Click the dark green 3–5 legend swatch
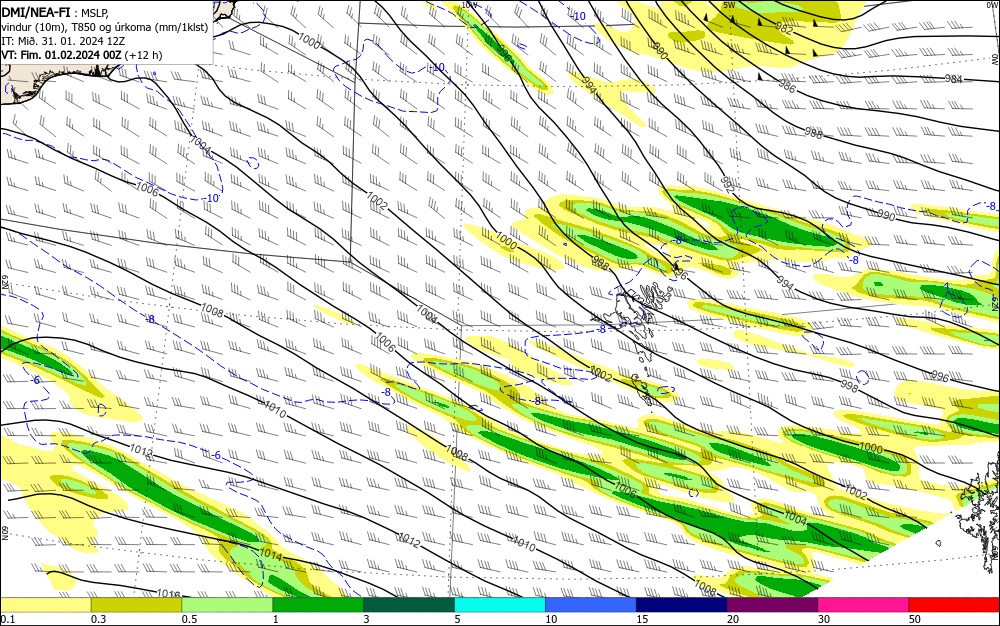Screen dimensions: 1000x626 tap(409, 605)
